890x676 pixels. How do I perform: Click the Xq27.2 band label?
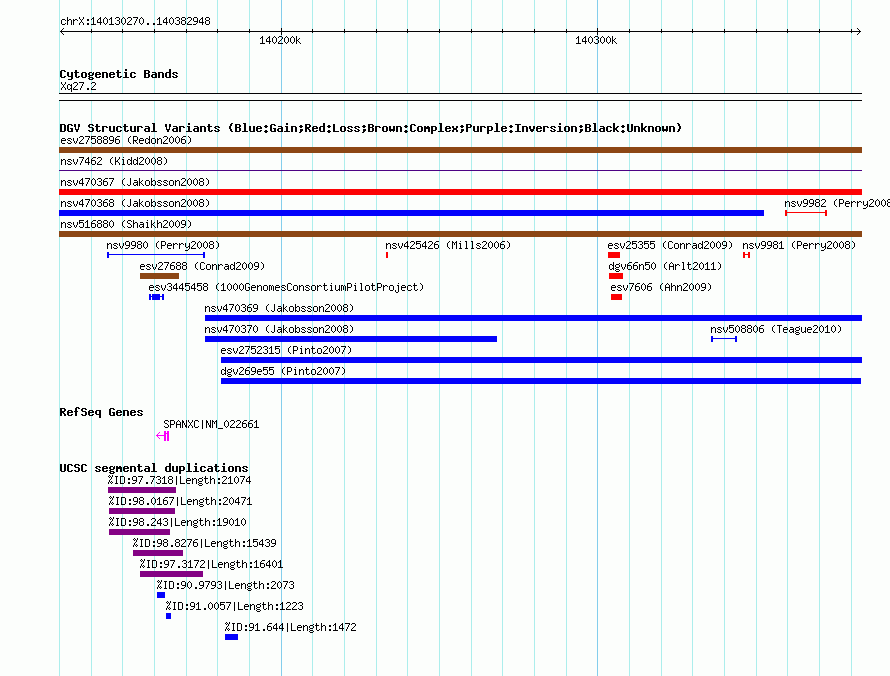point(78,86)
